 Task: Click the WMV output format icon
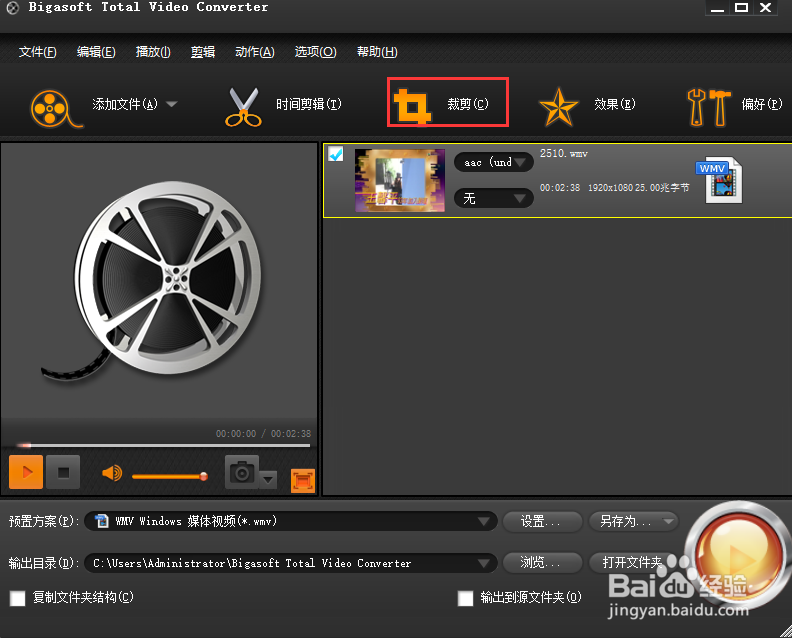point(720,181)
